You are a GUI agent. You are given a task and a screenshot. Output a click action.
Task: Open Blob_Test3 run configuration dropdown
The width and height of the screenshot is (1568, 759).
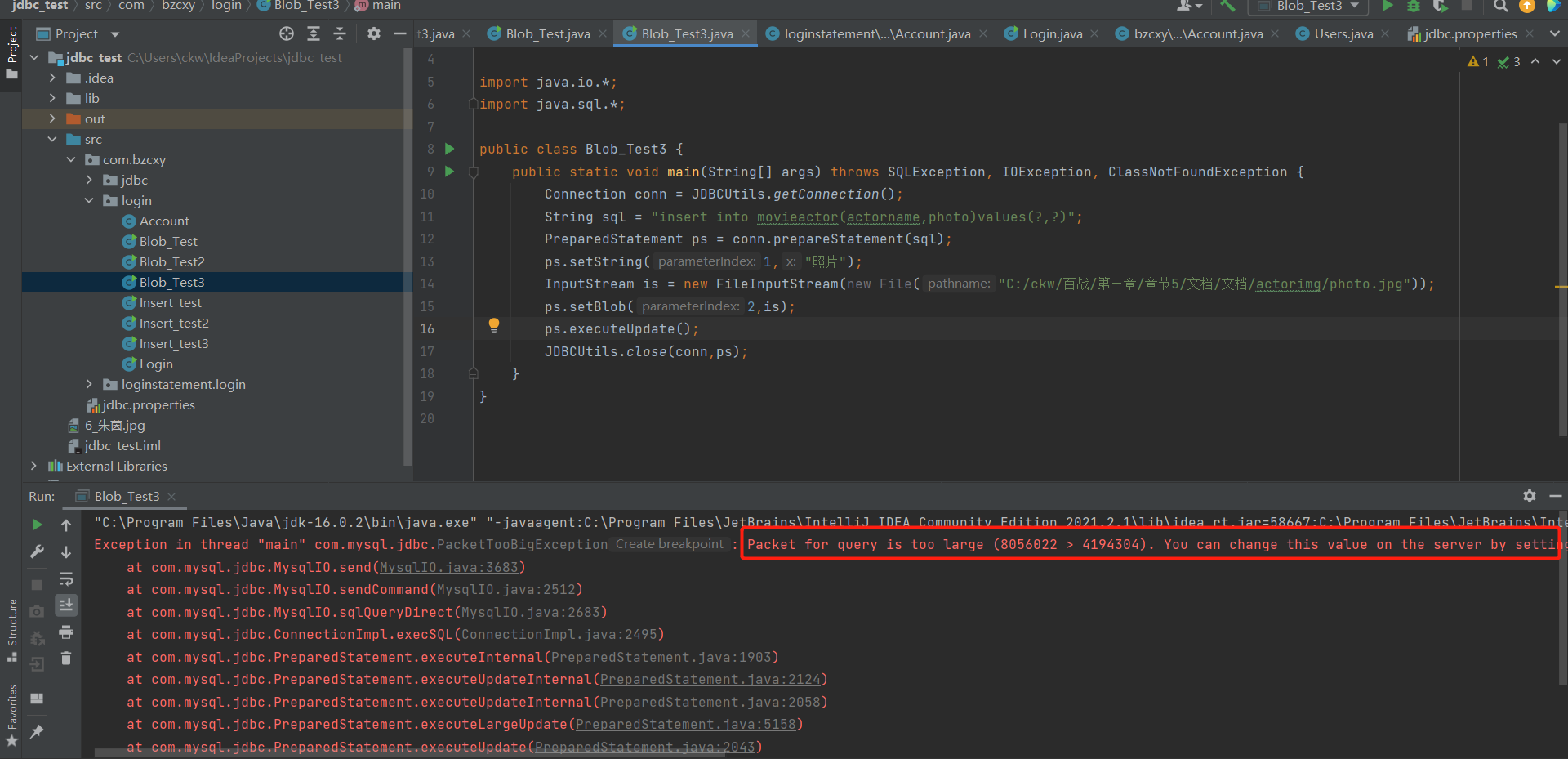click(1307, 6)
